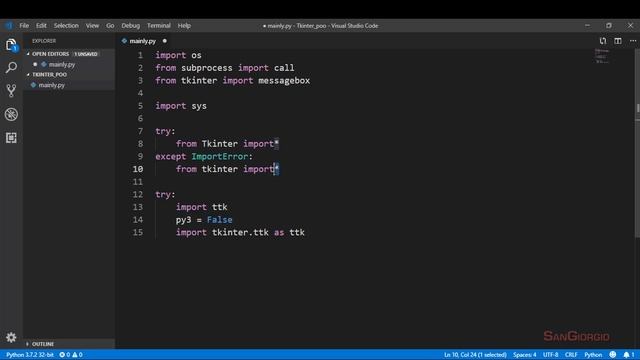Open the Search view in activity bar
Viewport: 640px width, 360px height.
click(11, 67)
